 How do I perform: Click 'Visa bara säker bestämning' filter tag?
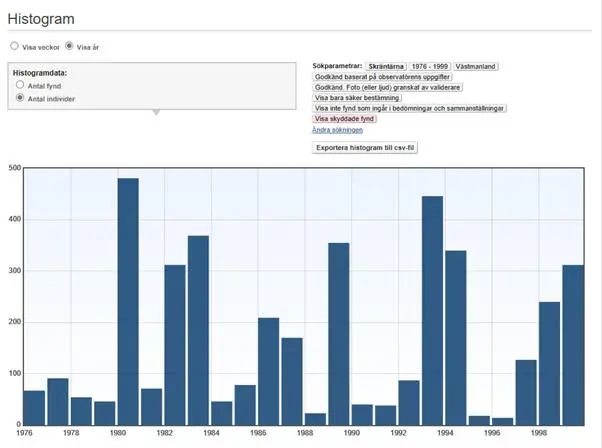tap(357, 98)
